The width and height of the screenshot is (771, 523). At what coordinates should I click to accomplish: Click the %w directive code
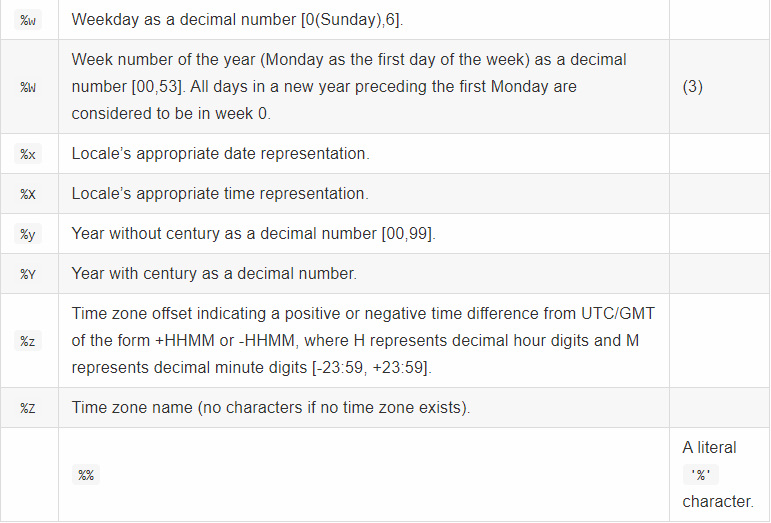point(28,20)
